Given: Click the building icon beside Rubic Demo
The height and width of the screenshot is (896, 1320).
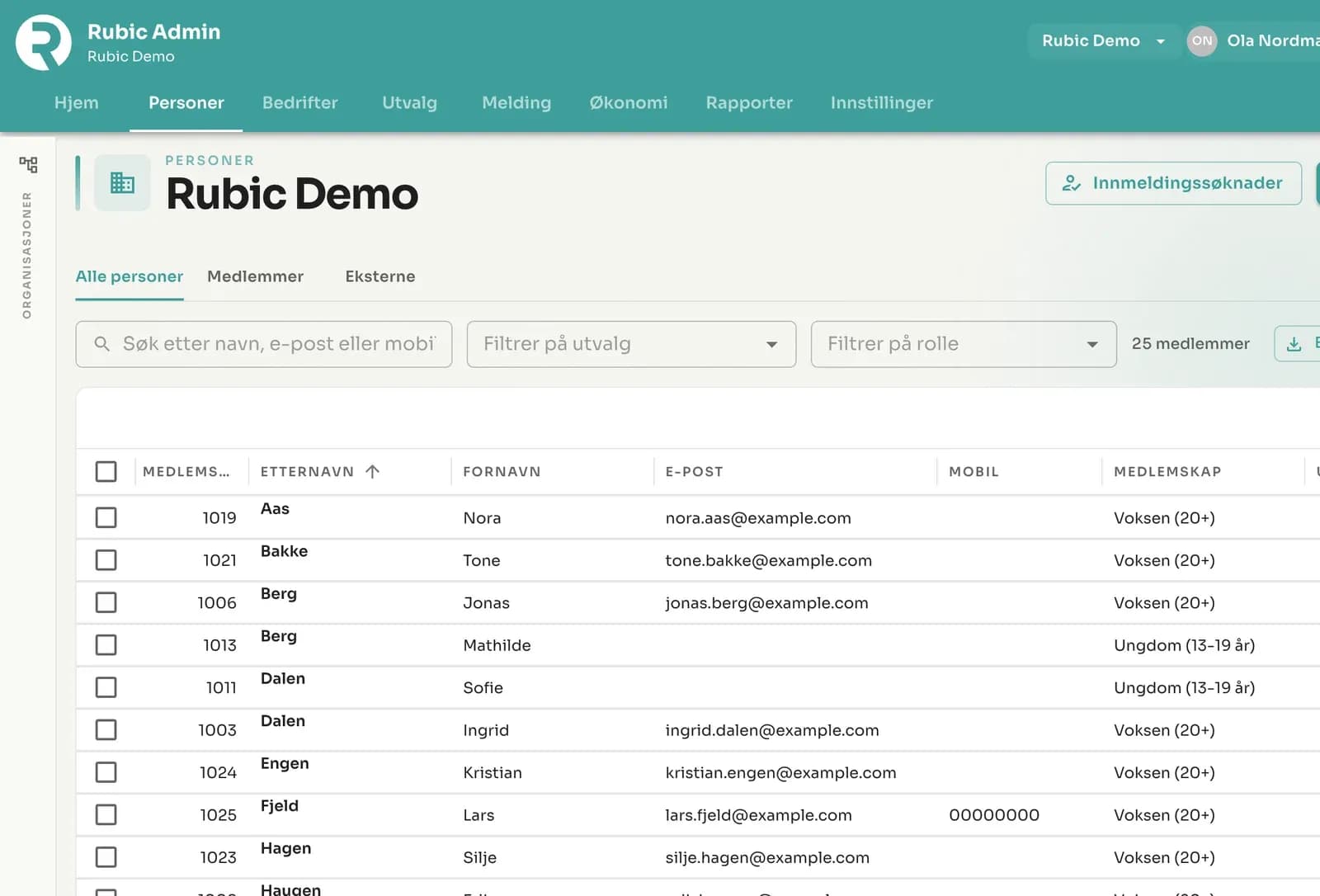Looking at the screenshot, I should [122, 182].
